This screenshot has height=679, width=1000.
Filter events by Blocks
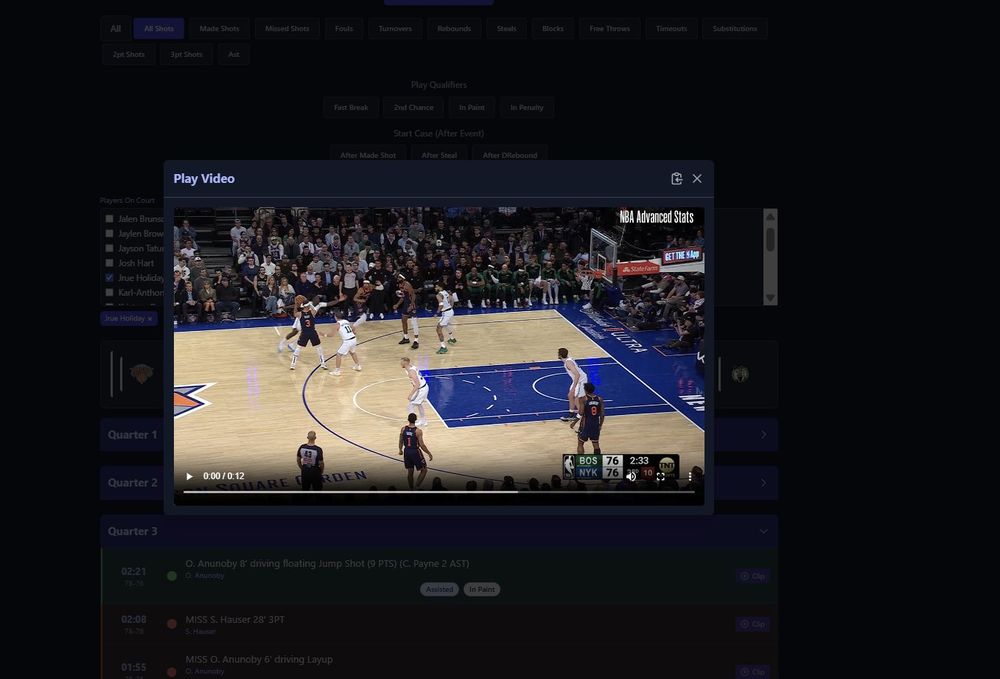[x=553, y=29]
